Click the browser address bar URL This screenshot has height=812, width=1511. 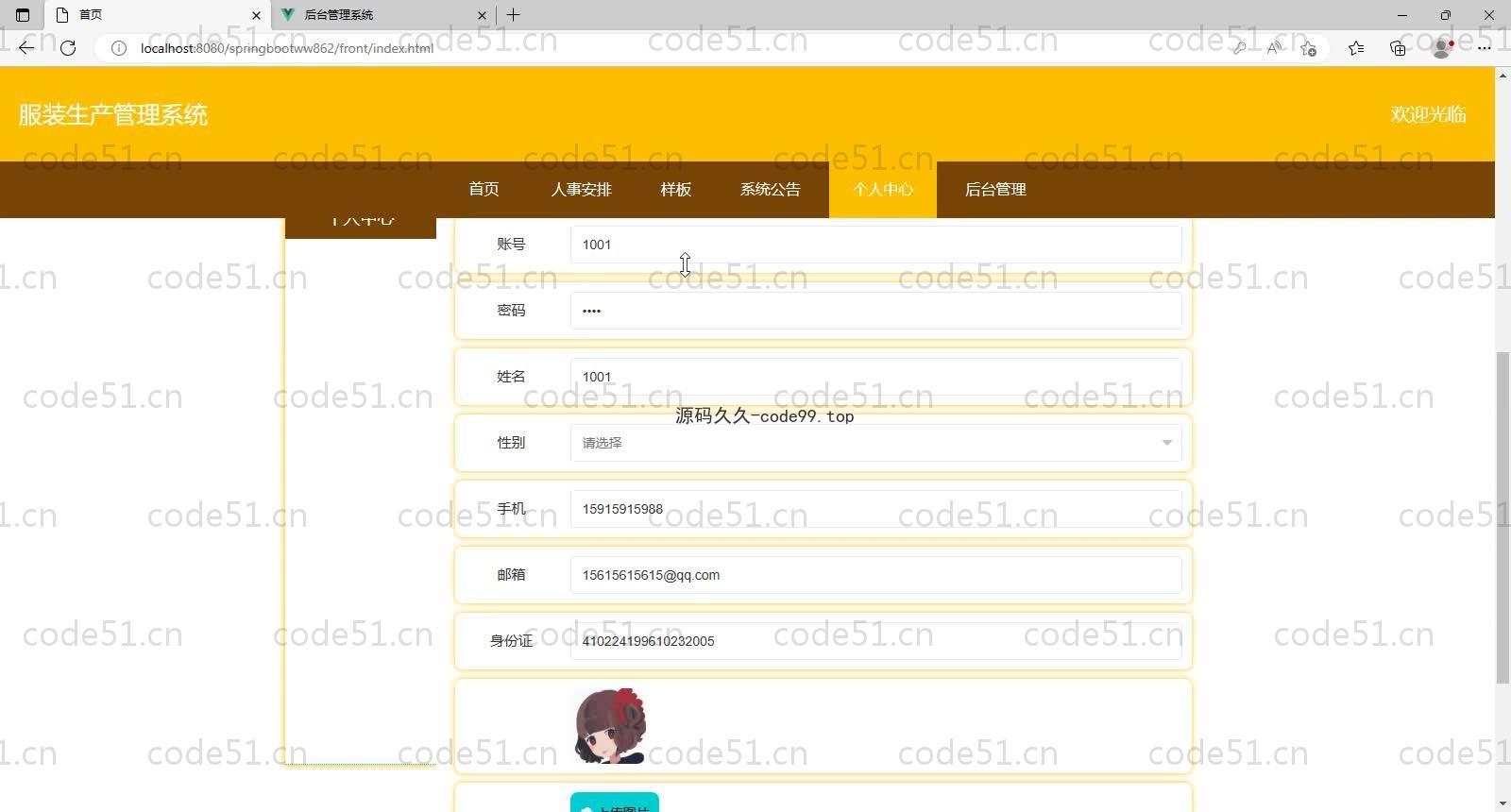(287, 48)
